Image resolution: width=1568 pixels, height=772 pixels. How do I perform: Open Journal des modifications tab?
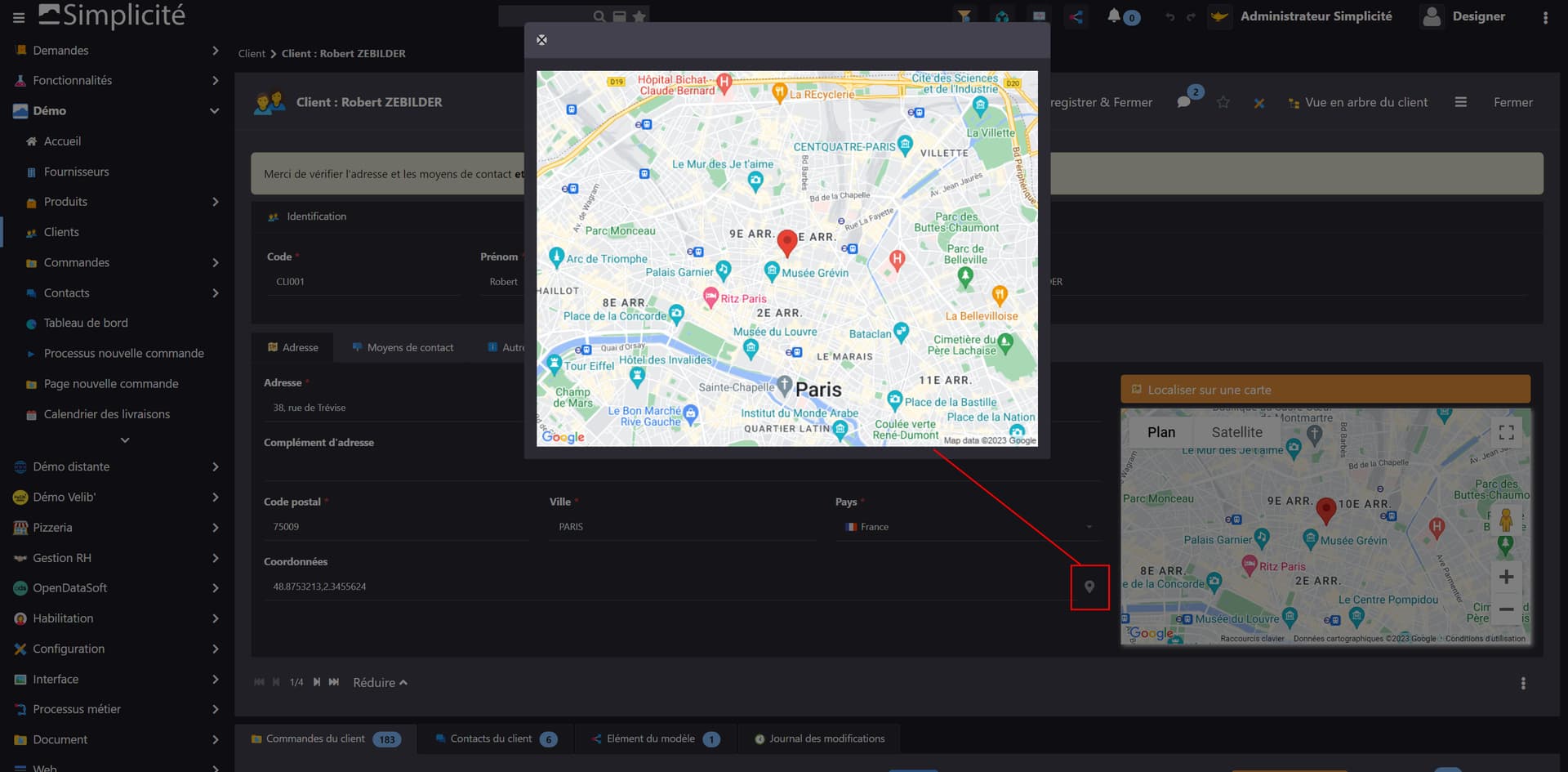pos(819,739)
